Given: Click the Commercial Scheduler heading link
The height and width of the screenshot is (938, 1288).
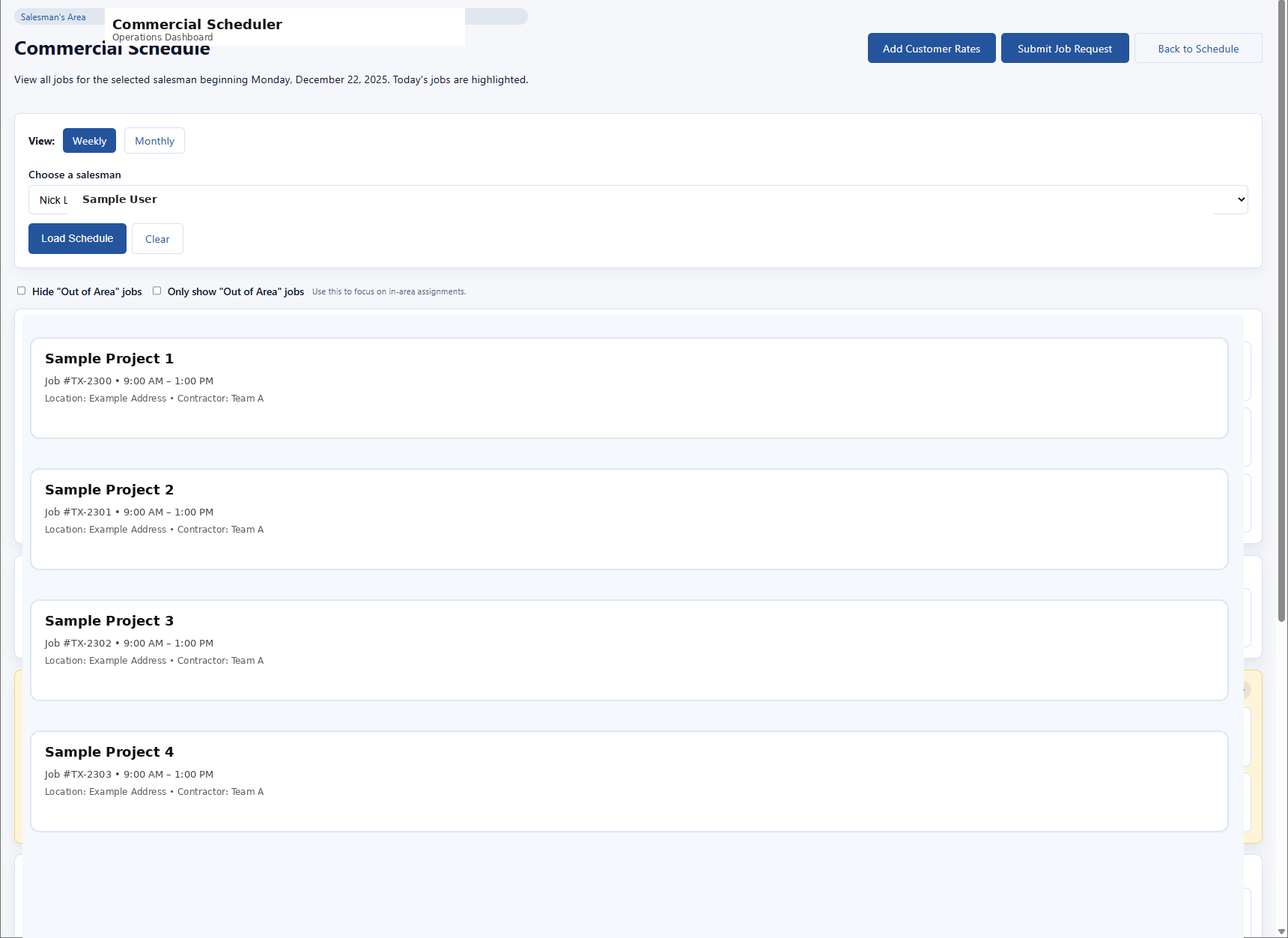Looking at the screenshot, I should click(197, 24).
